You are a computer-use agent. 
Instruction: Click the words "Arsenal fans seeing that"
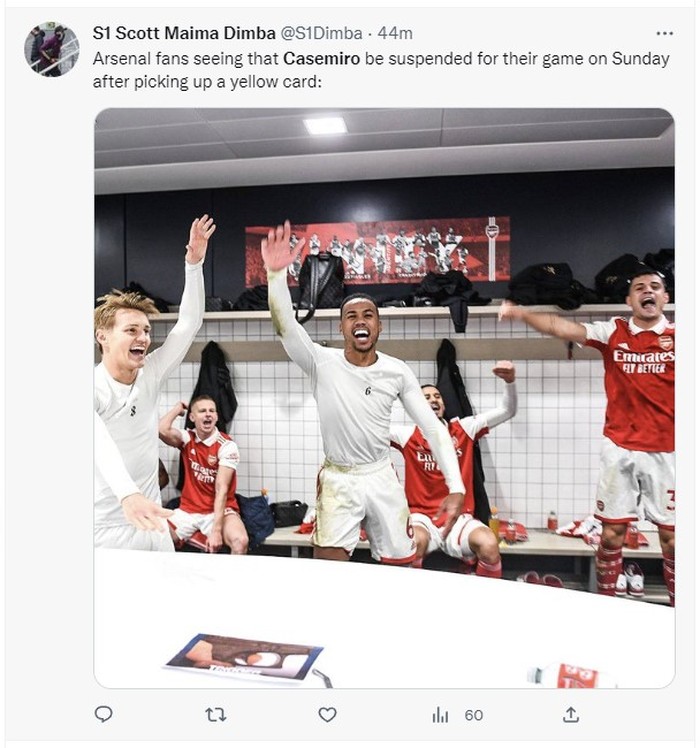[185, 58]
